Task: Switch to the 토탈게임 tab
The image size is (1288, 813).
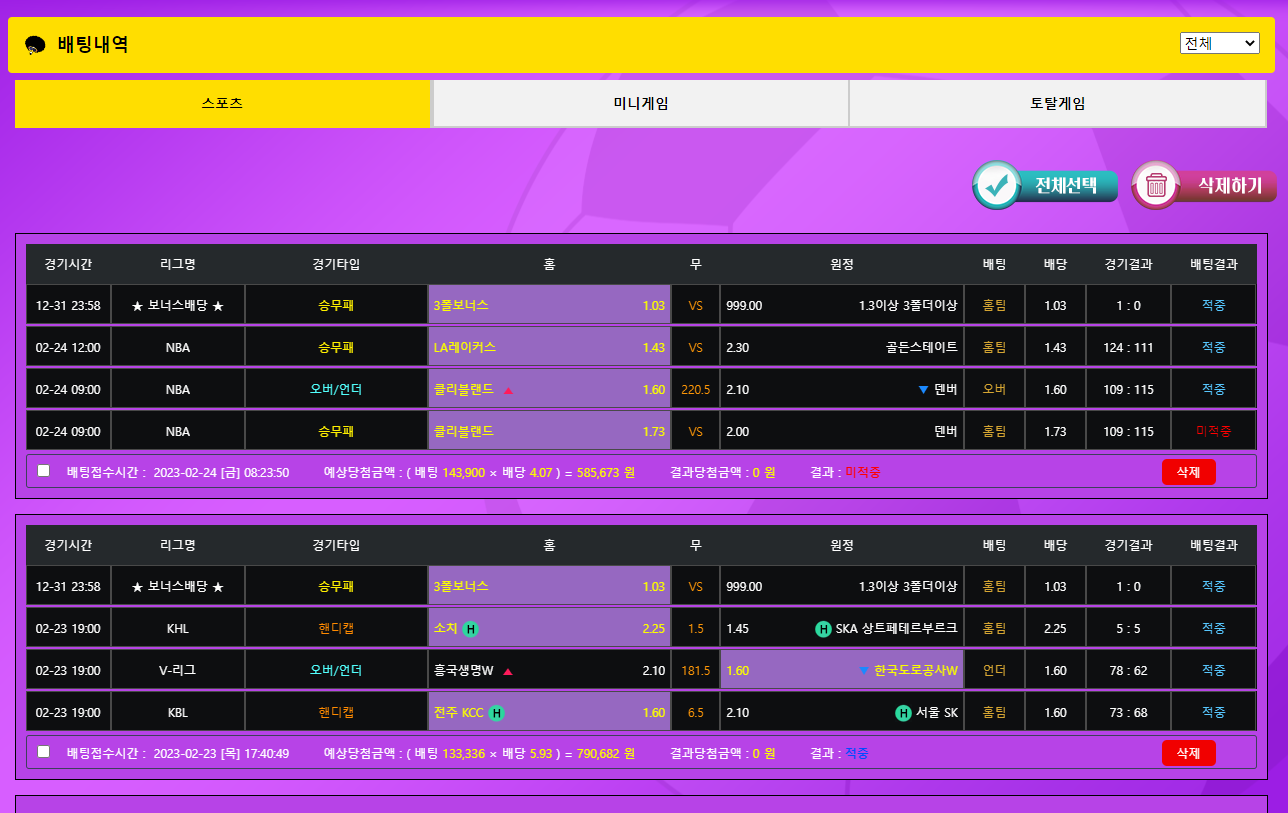Action: [x=1057, y=104]
